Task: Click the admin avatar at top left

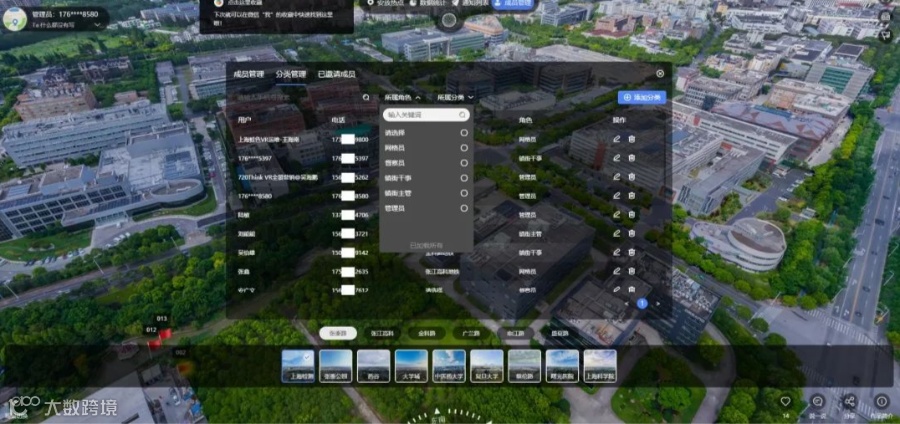Action: 14,19
